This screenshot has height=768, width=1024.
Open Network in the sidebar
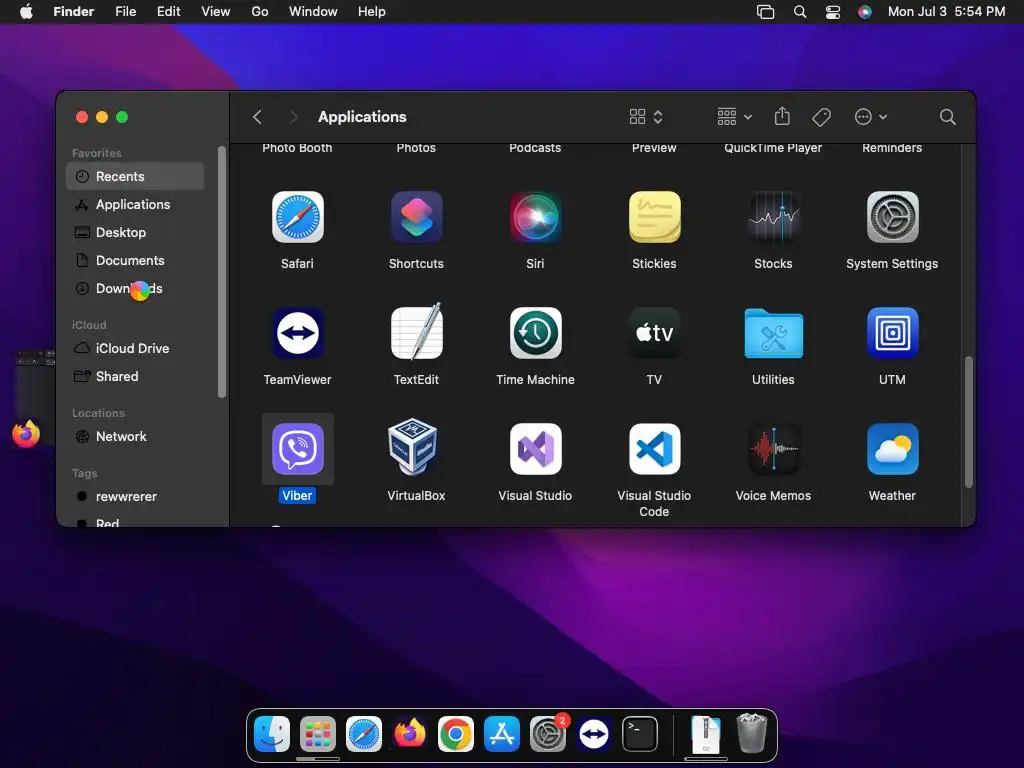pos(135,436)
